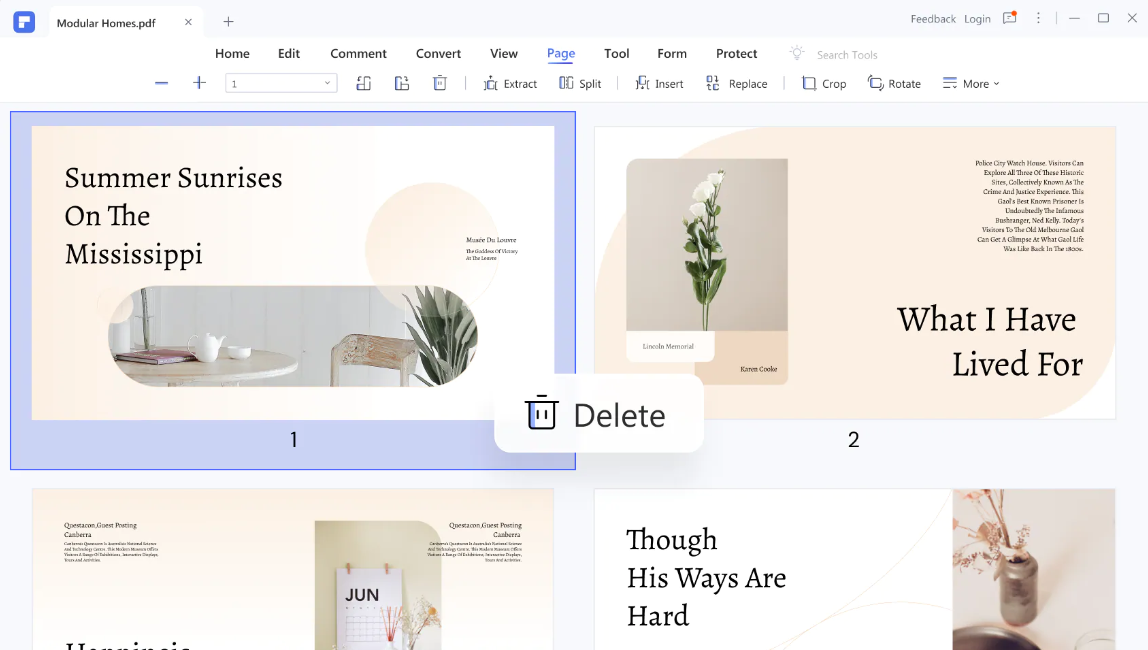1148x650 pixels.
Task: Open the three-dot options menu
Action: (1038, 18)
